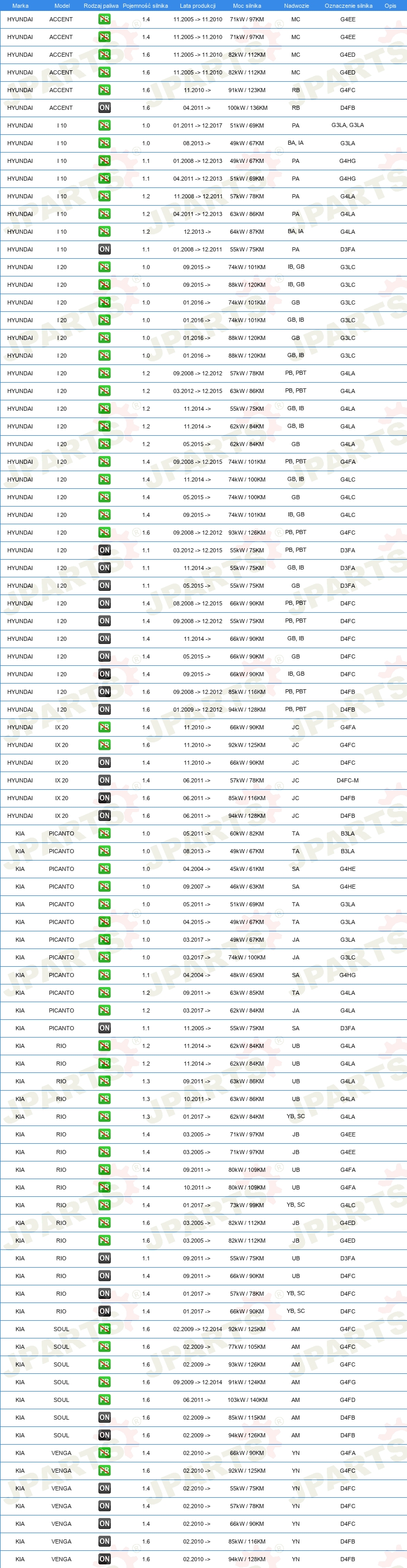The height and width of the screenshot is (1568, 407).
Task: Click petrol icon in IX 20 G4FA row
Action: pyautogui.click(x=105, y=727)
